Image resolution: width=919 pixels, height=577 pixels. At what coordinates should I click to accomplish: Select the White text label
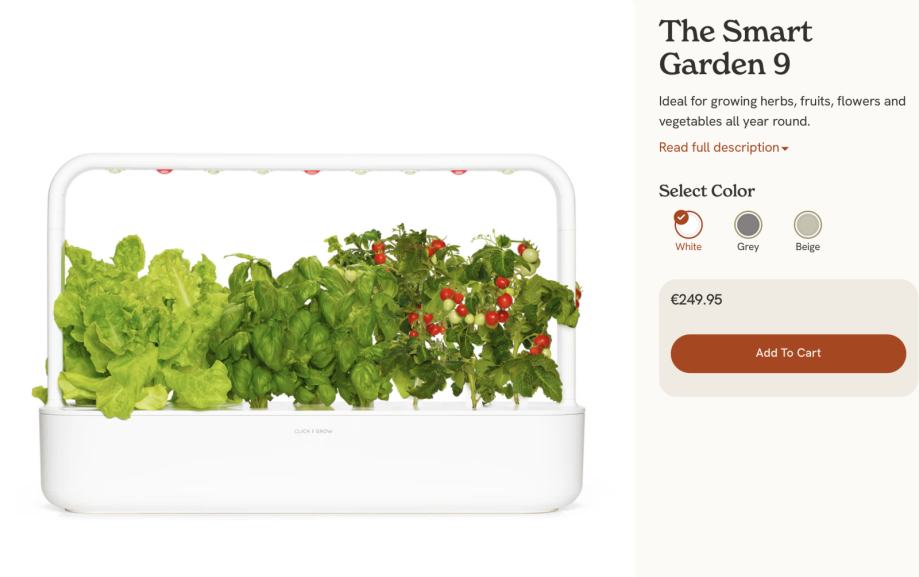click(688, 247)
